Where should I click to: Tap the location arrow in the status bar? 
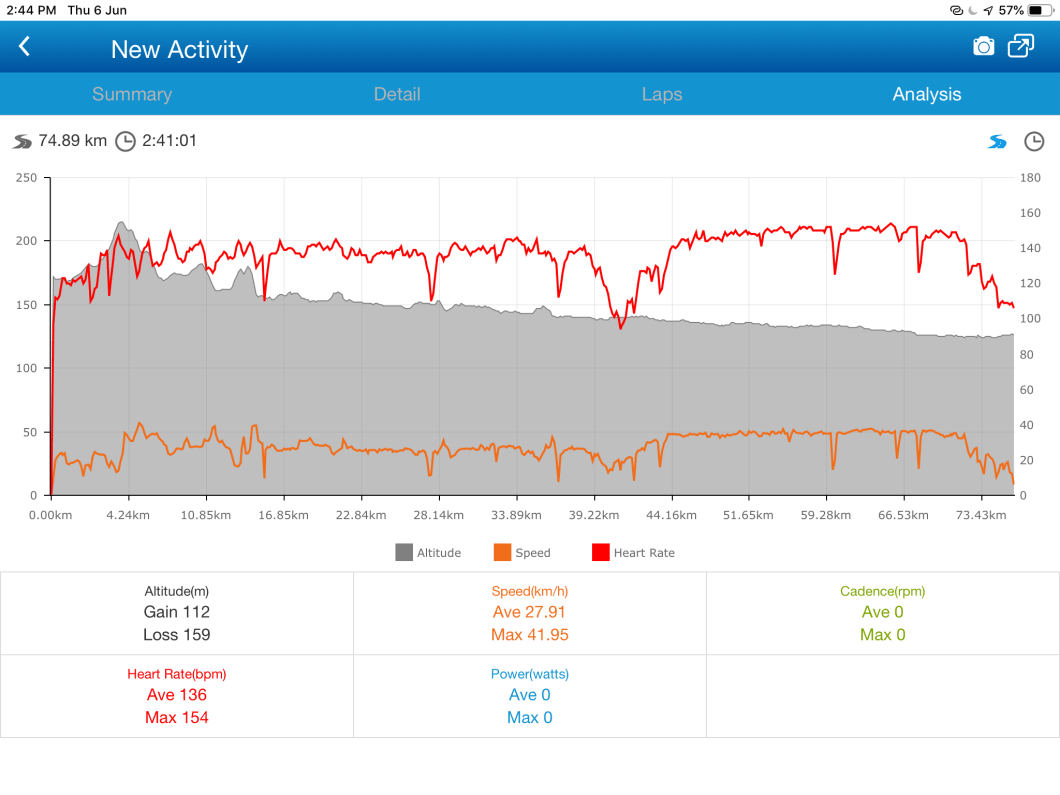click(x=988, y=10)
